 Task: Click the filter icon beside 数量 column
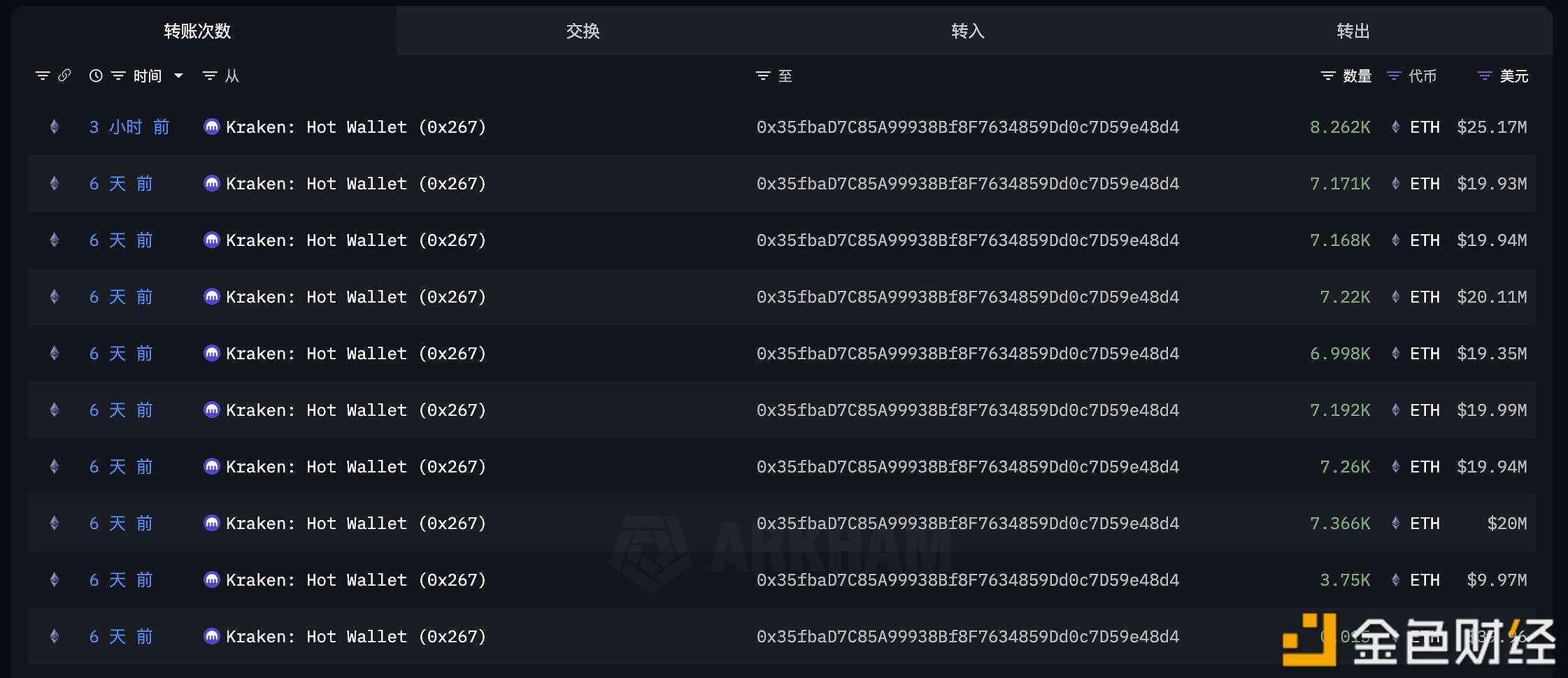tap(1327, 75)
